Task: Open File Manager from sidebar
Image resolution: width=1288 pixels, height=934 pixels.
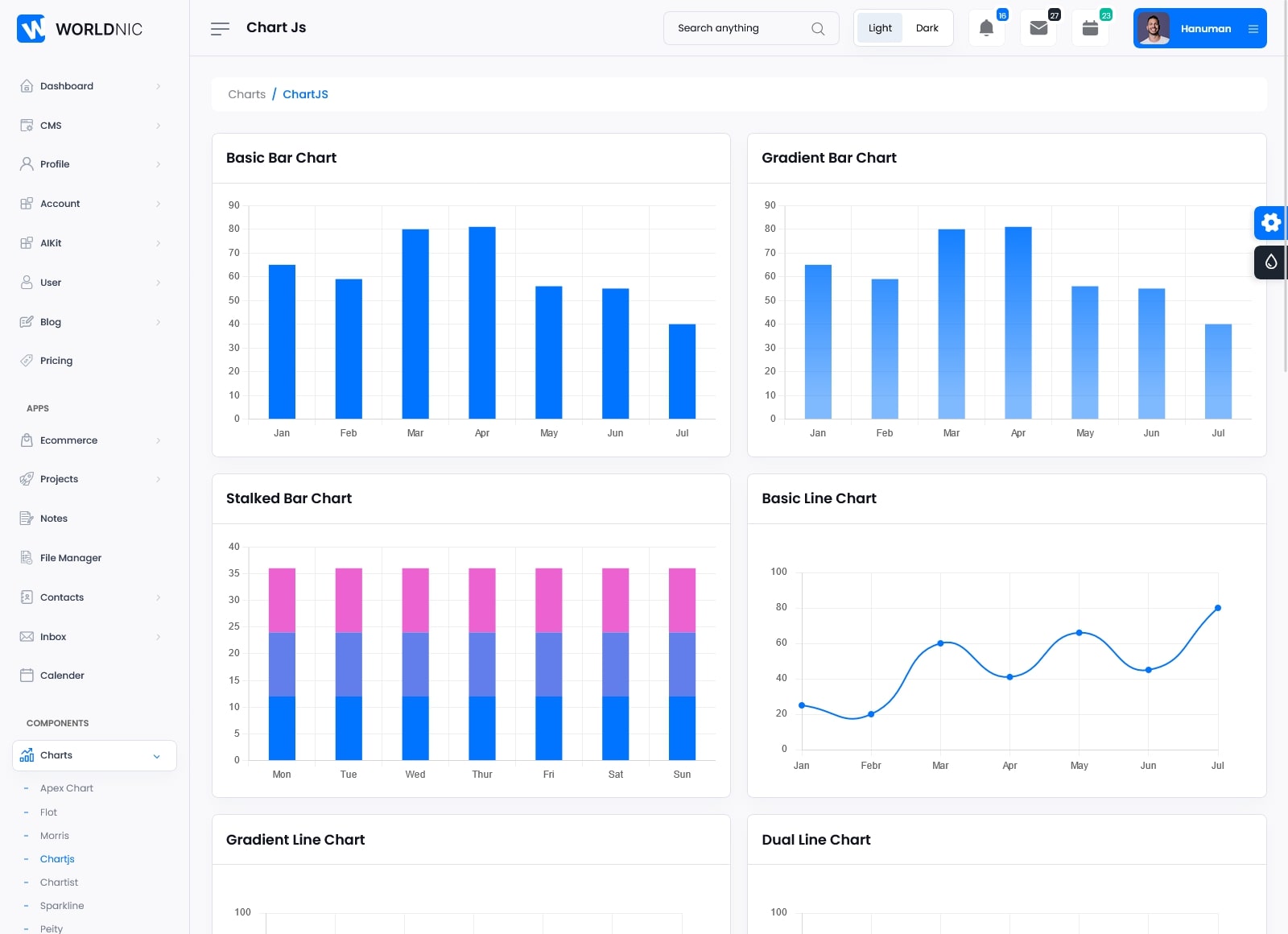Action: 71,558
